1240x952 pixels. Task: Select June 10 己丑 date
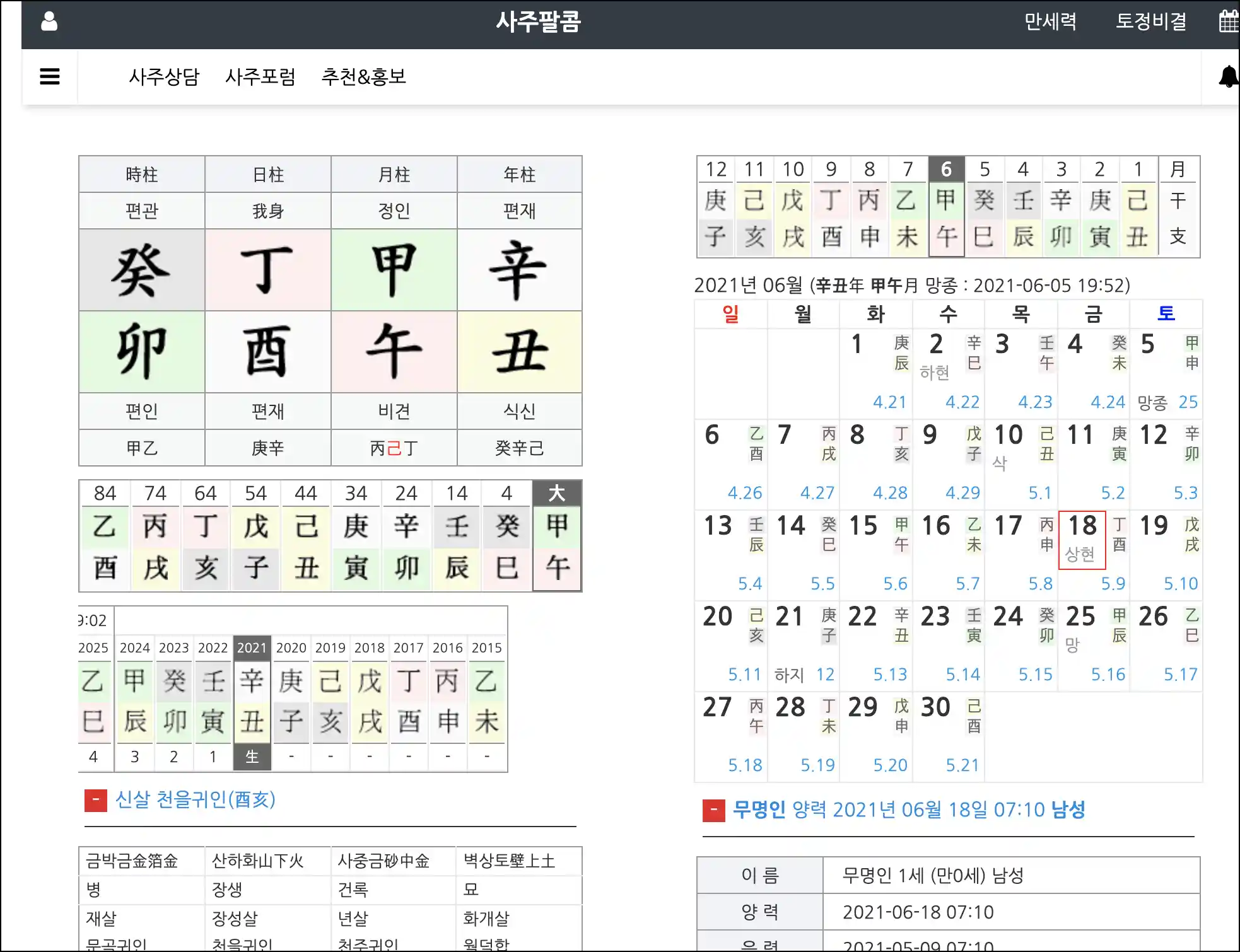tap(1021, 465)
